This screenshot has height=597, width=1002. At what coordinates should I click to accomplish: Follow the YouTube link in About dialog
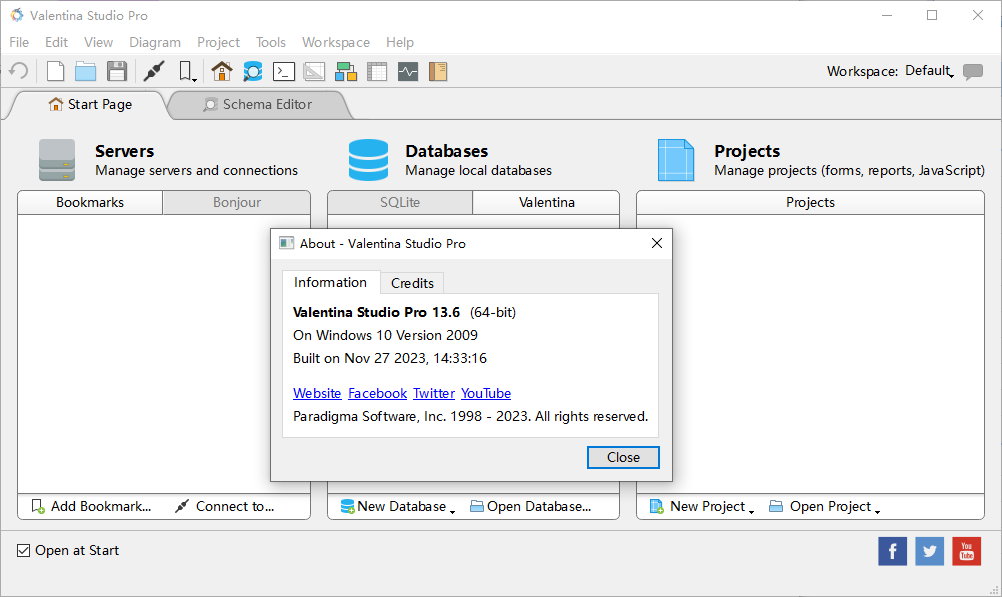click(x=486, y=393)
